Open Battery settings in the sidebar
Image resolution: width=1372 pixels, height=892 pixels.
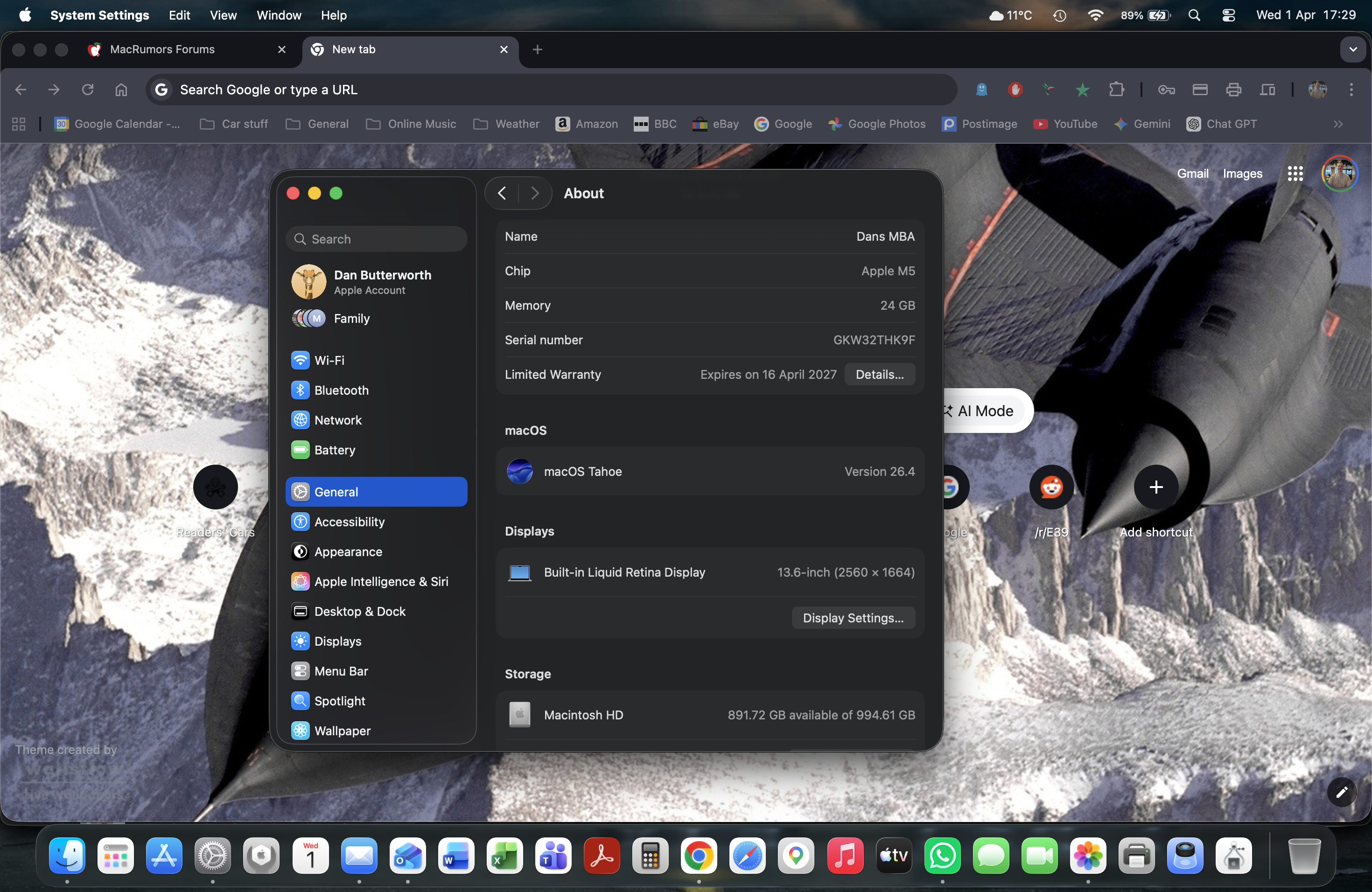click(x=376, y=450)
